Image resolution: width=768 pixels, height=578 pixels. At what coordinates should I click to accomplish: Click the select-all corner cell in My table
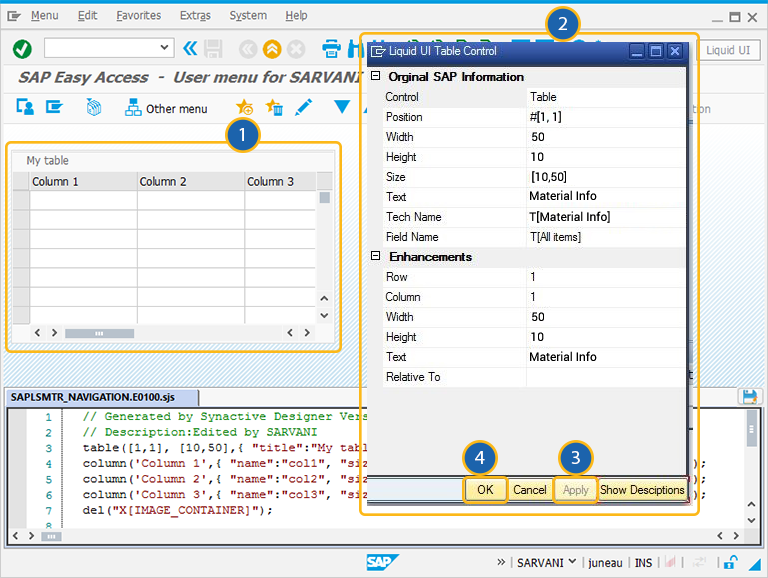coord(21,181)
